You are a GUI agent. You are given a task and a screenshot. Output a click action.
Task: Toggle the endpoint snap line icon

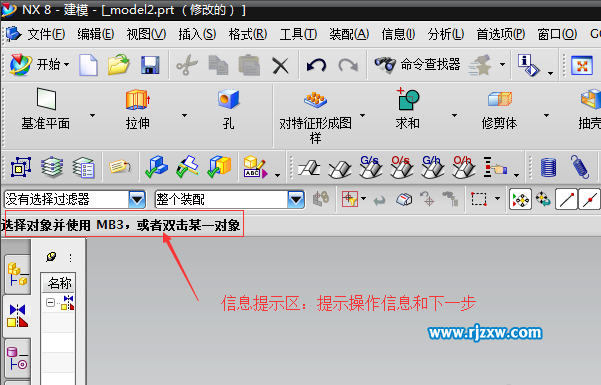tap(567, 199)
